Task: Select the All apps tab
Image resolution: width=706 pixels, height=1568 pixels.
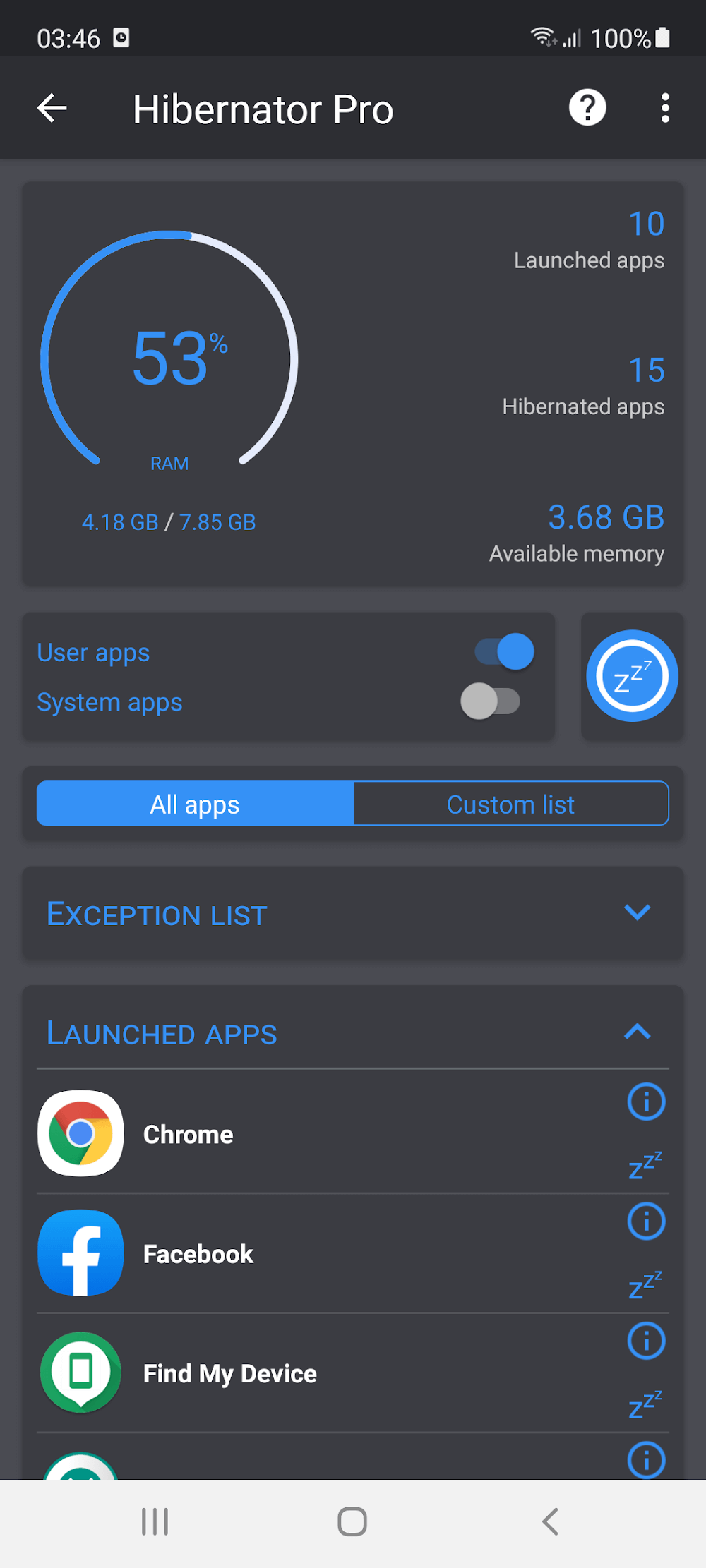Action: 195,804
